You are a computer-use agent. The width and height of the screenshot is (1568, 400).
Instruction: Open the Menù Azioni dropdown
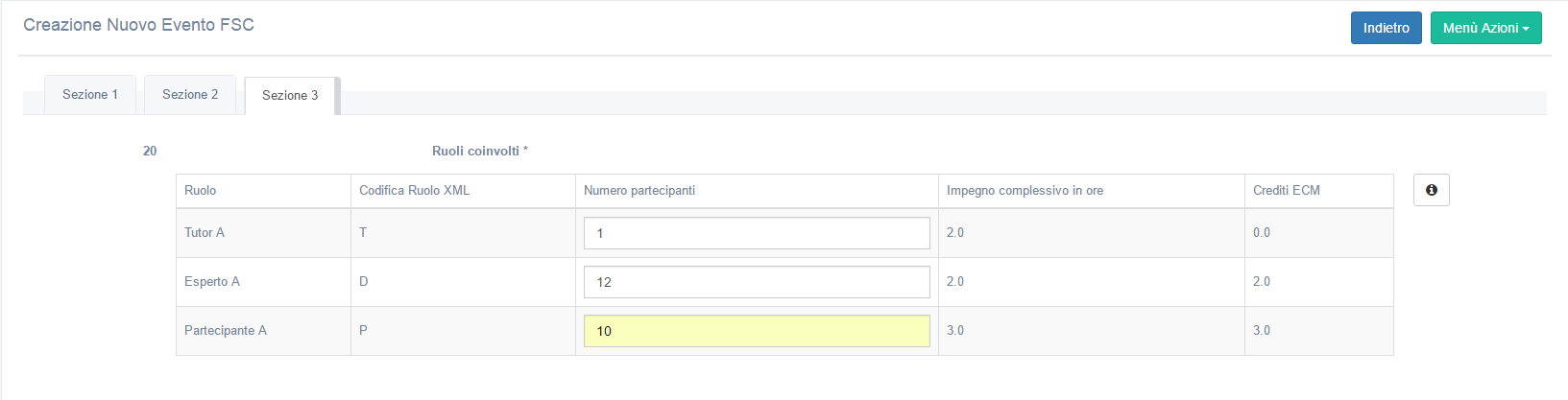pyautogui.click(x=1485, y=28)
